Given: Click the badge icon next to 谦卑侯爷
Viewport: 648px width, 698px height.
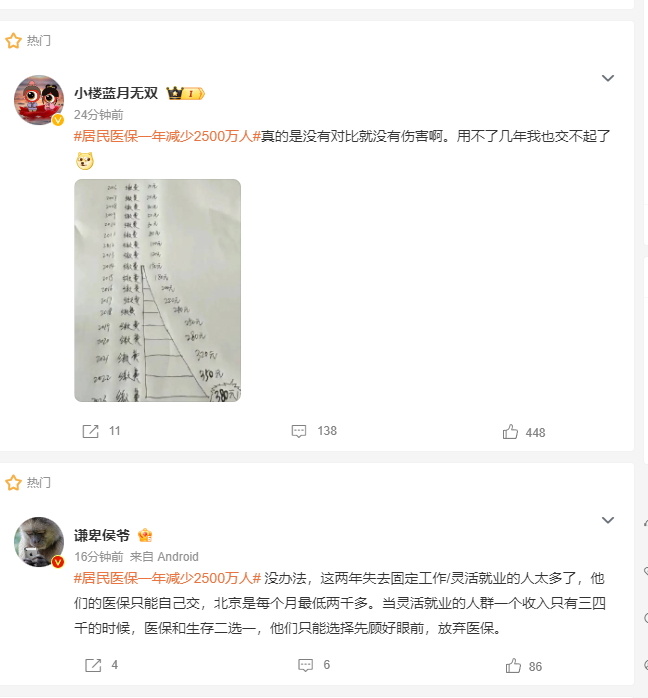Looking at the screenshot, I should point(145,535).
